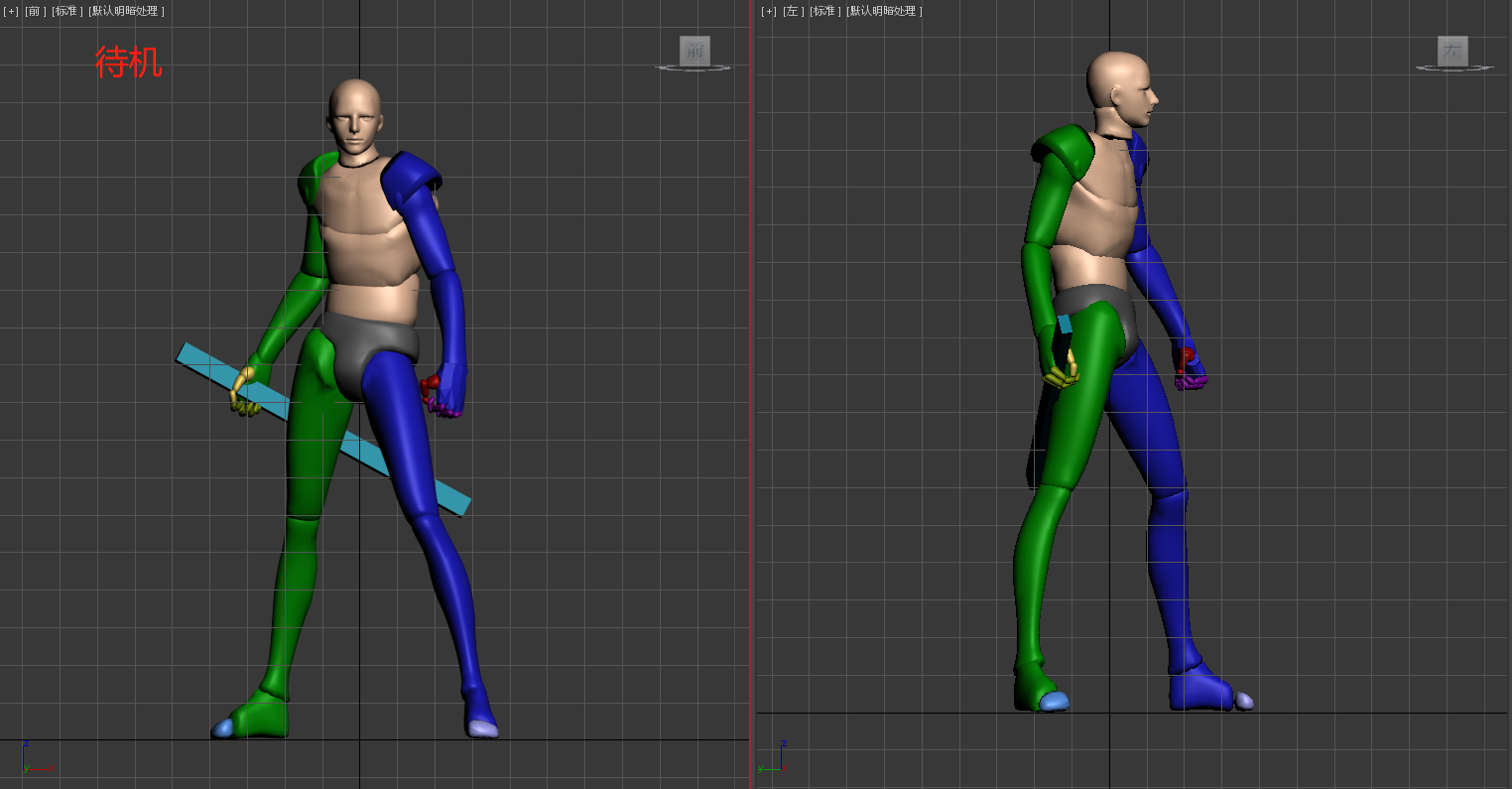Viewport: 1512px width, 789px height.
Task: Open the [+] menu in front viewport
Action: tap(11, 11)
